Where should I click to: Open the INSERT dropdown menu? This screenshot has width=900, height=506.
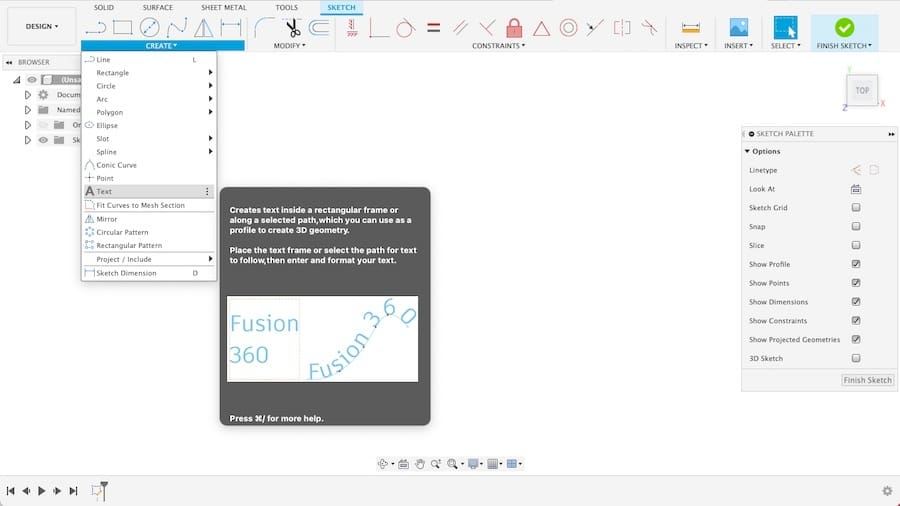[x=738, y=45]
